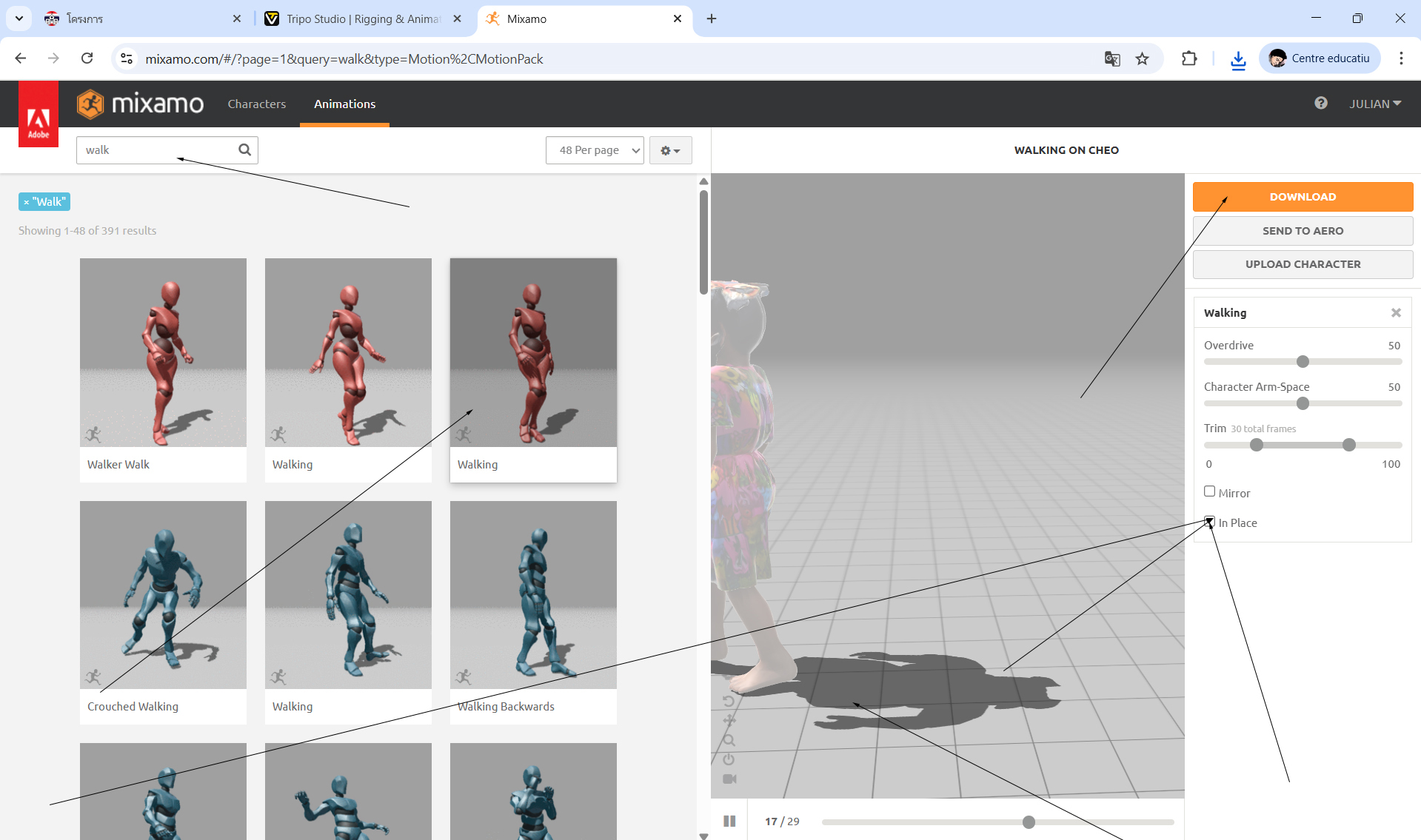
Task: Open the JULIAN account menu
Action: pos(1374,104)
